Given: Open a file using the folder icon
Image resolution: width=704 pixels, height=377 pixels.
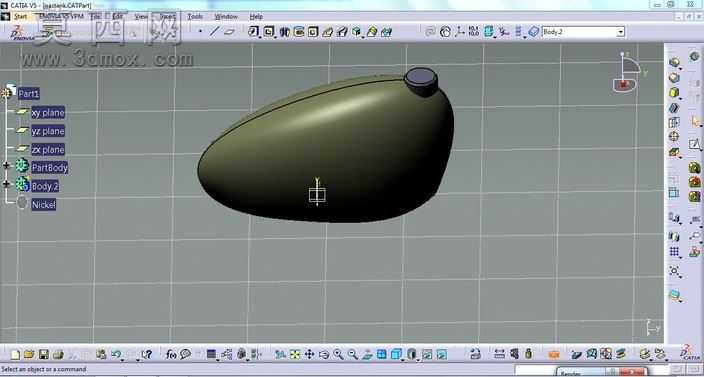Looking at the screenshot, I should coord(29,355).
